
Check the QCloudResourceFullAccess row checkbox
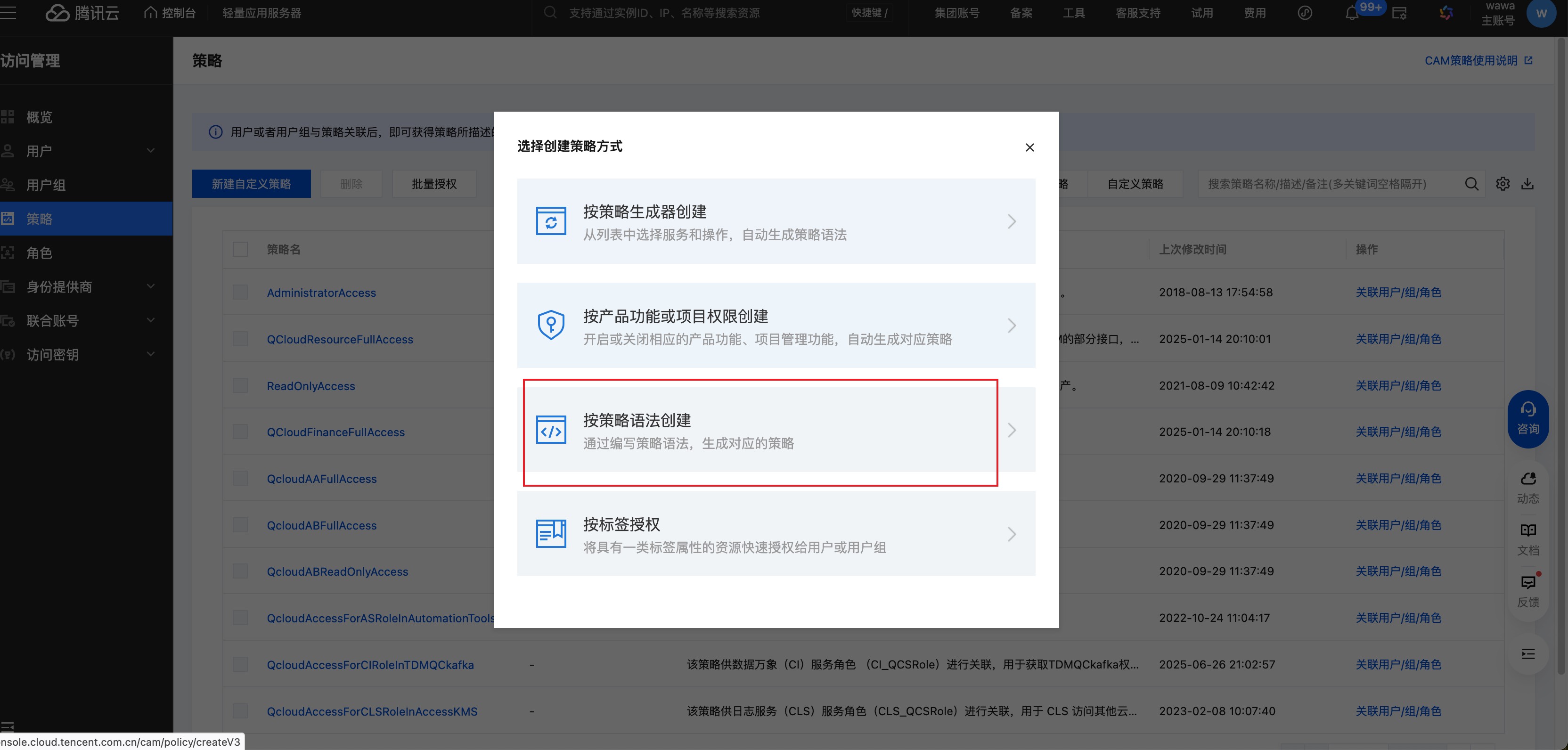[240, 339]
